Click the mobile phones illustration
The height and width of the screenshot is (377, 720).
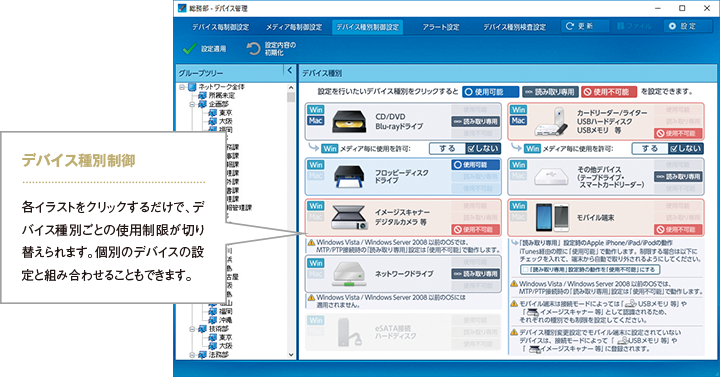point(552,217)
